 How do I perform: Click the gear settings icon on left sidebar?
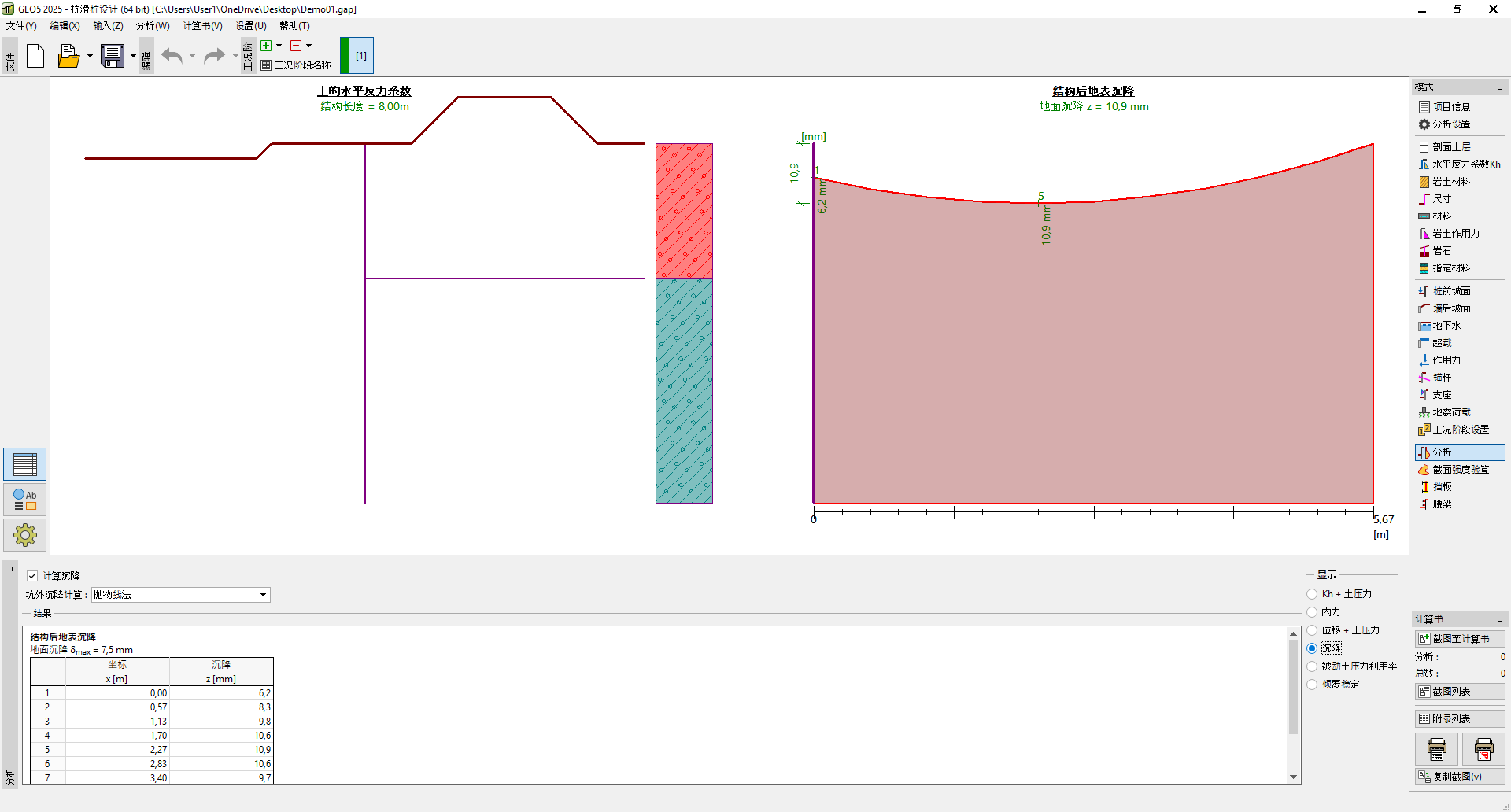25,535
